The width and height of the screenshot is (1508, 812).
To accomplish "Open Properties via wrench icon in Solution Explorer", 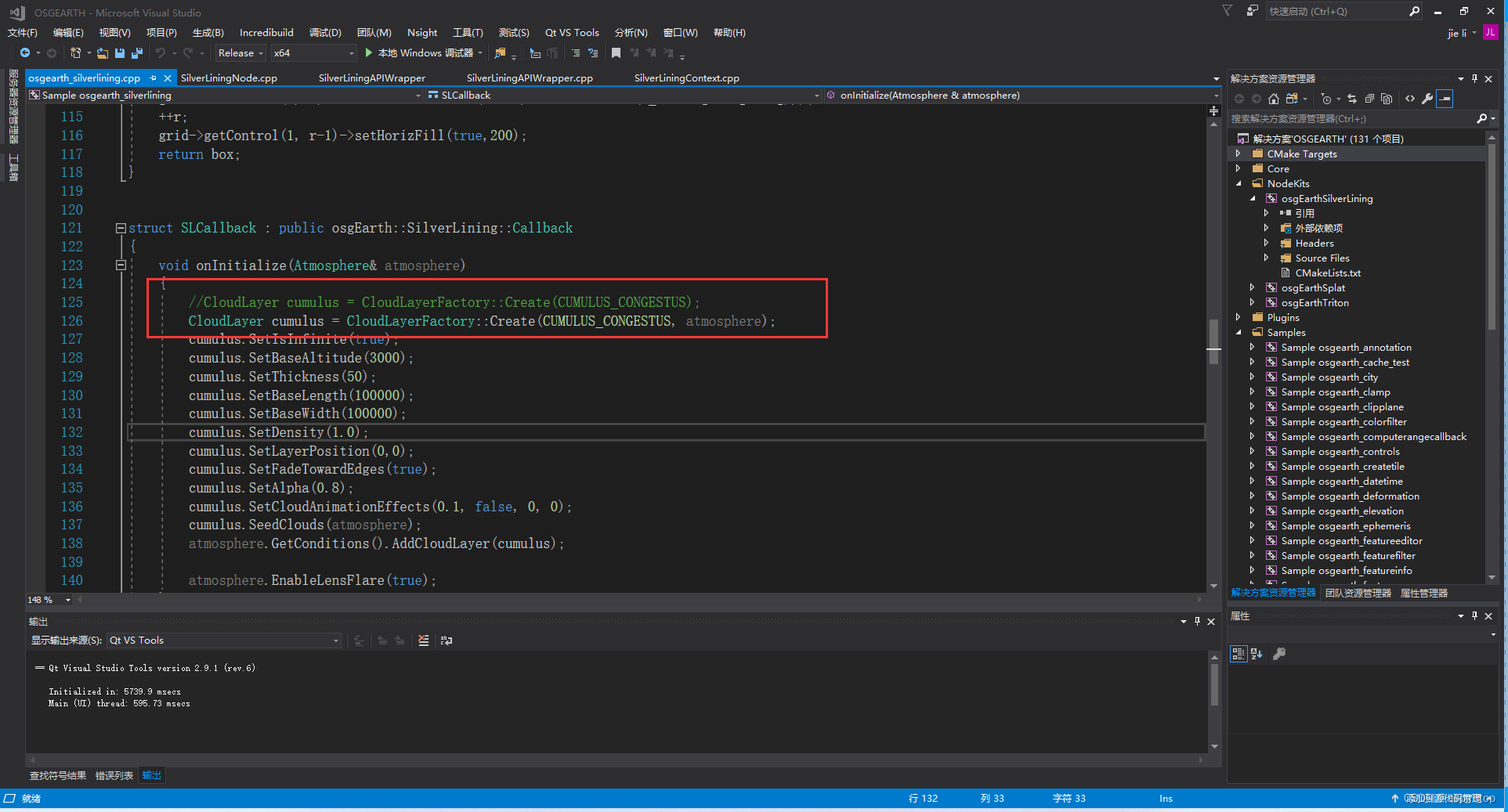I will pos(1427,99).
